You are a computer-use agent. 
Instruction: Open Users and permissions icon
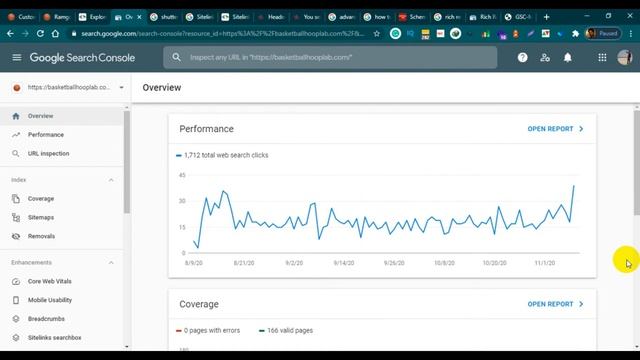click(545, 58)
